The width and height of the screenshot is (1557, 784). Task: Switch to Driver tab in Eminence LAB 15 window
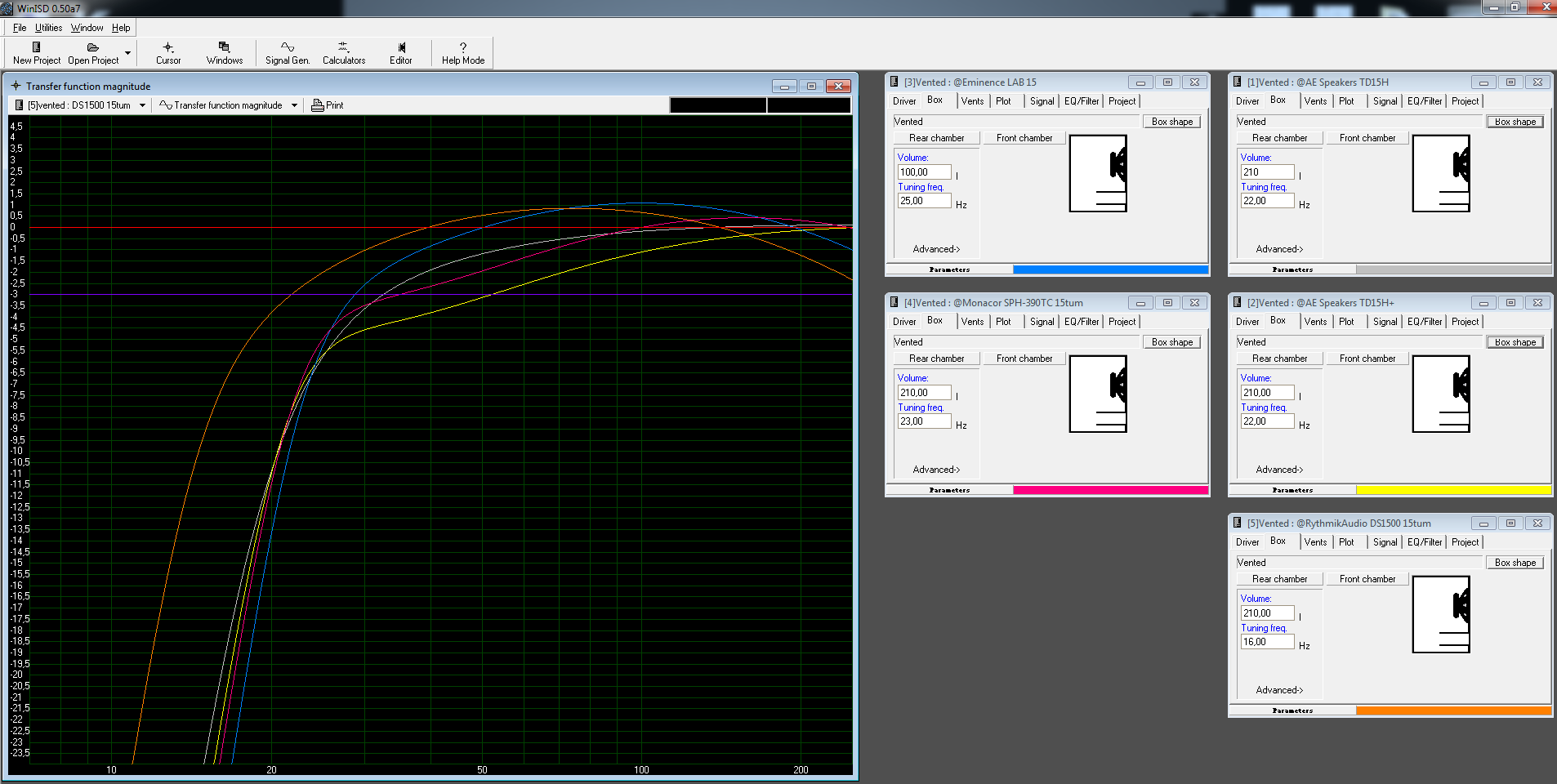(x=904, y=101)
